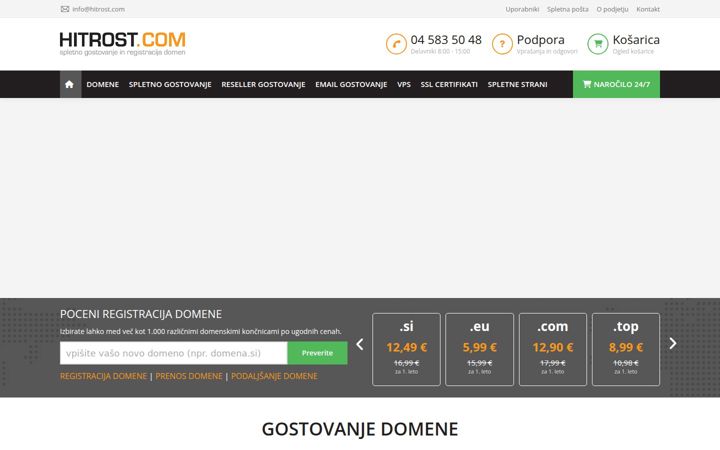Click info@hitrost.com email address

[x=98, y=9]
